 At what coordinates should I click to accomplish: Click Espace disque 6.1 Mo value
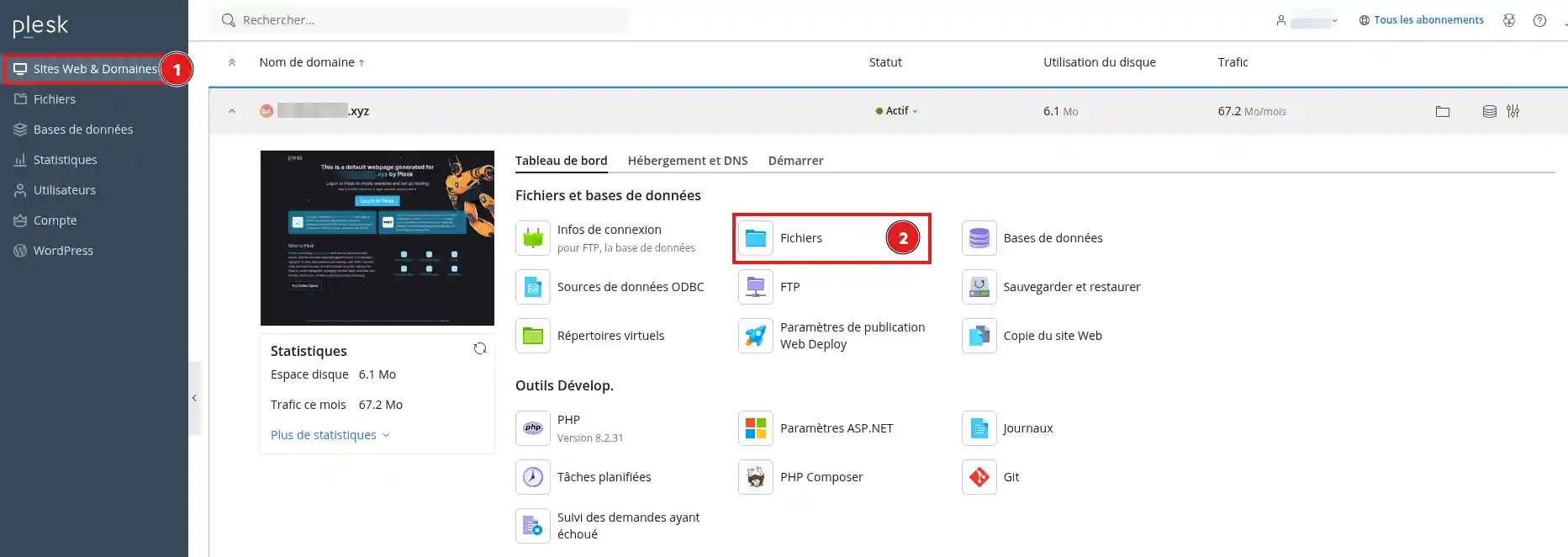point(377,374)
